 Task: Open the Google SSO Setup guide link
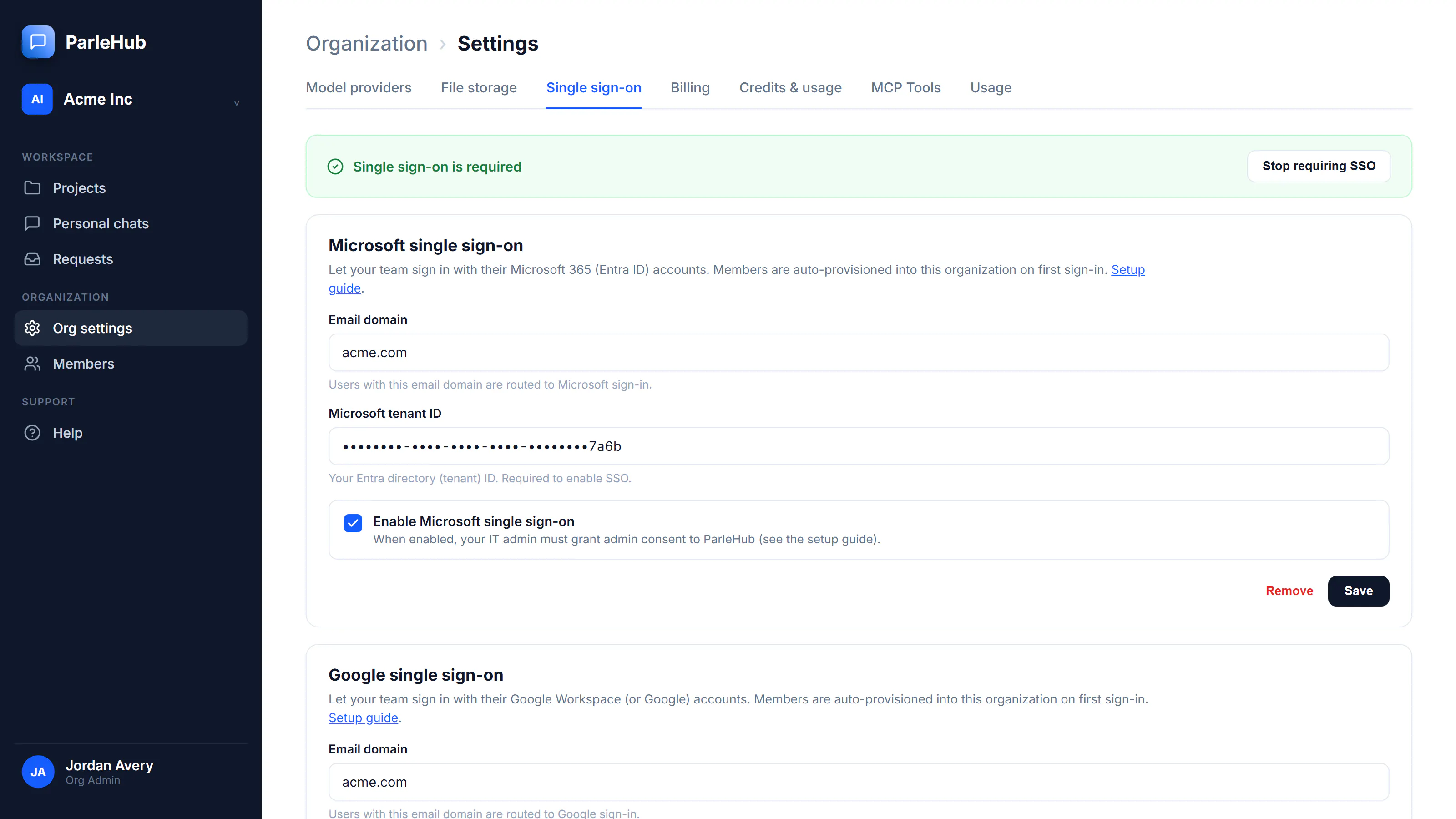364,718
